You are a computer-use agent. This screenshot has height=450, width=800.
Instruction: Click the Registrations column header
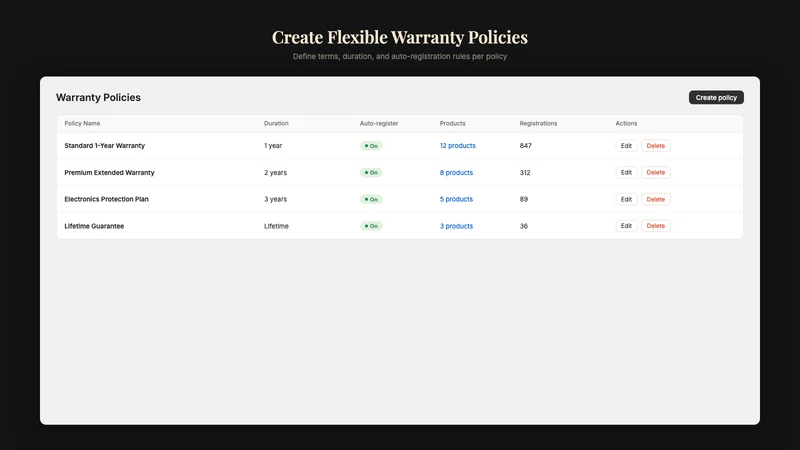[x=538, y=123]
